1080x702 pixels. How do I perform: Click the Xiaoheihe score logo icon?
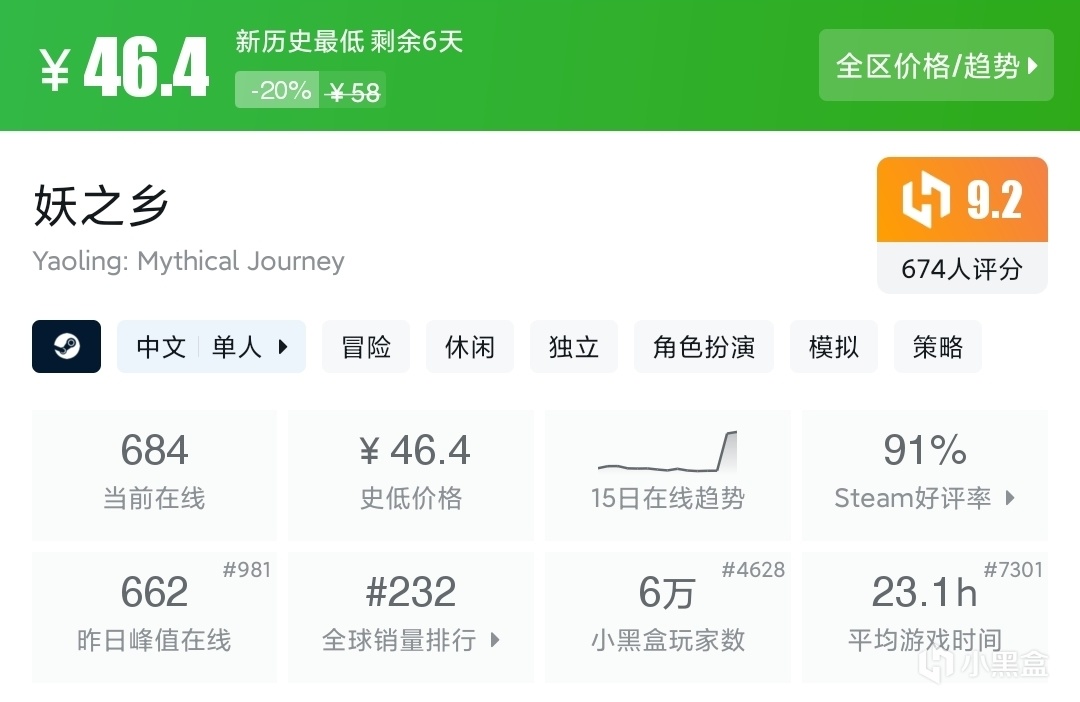(x=926, y=201)
